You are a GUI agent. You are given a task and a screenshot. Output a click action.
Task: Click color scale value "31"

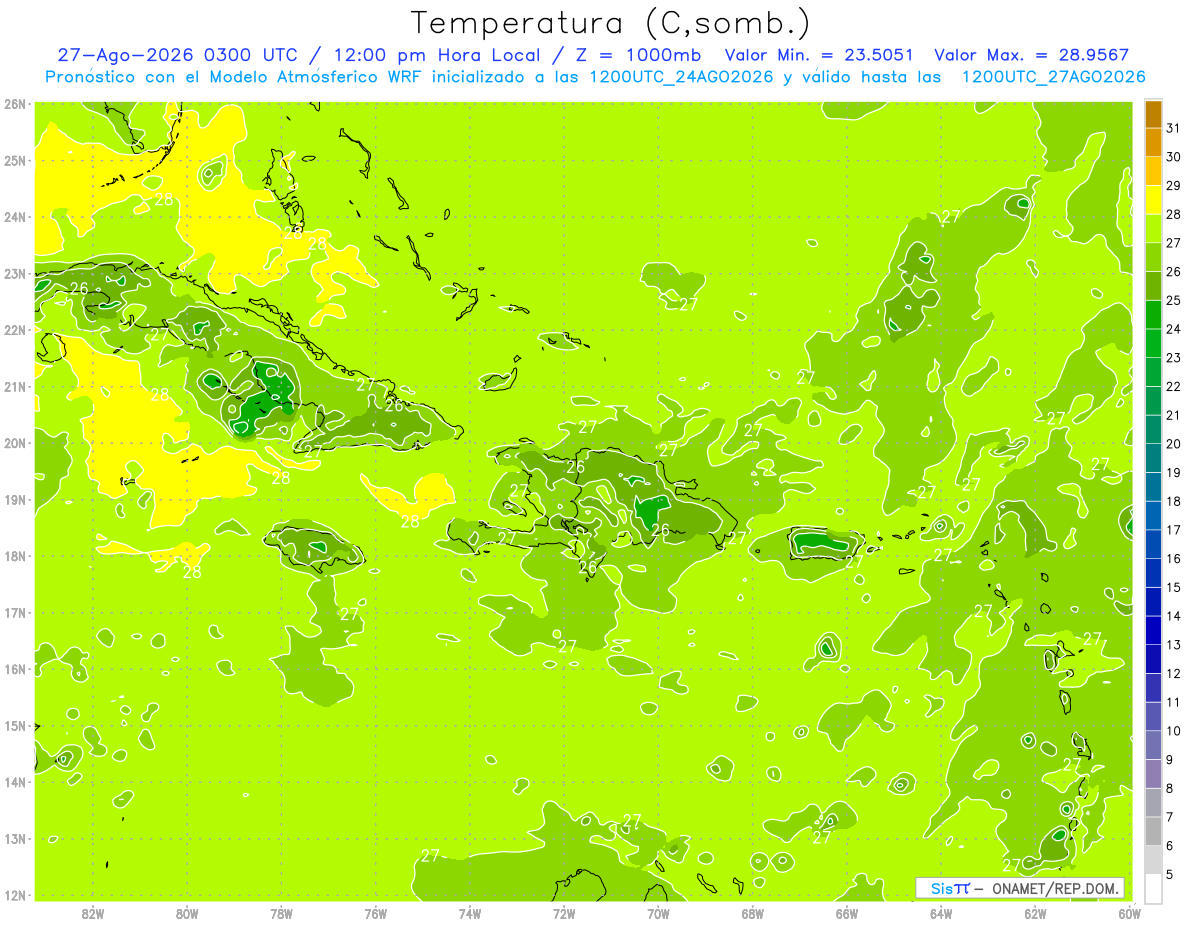tap(1173, 128)
